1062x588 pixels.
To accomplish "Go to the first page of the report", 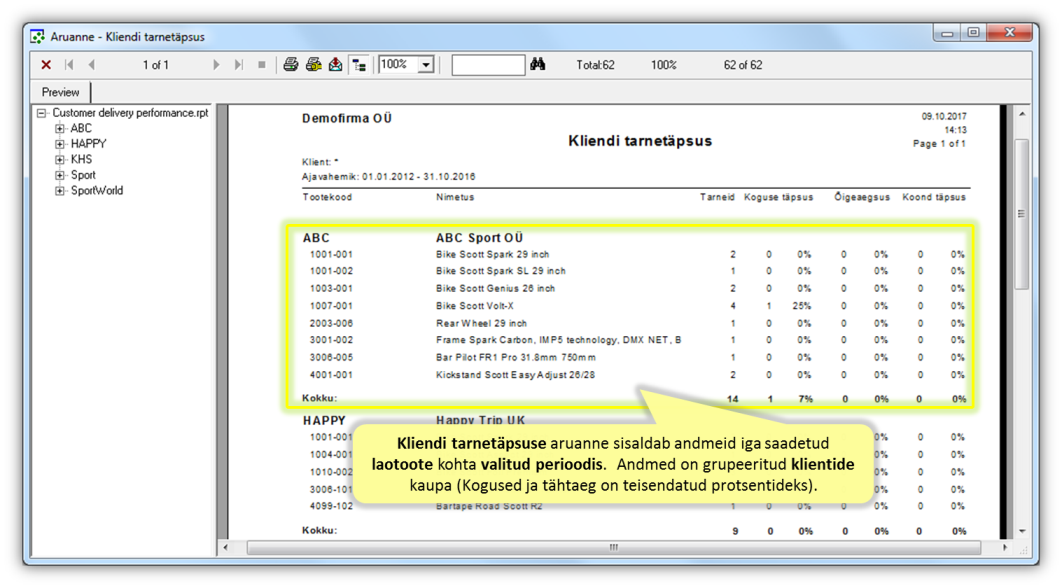I will point(69,65).
